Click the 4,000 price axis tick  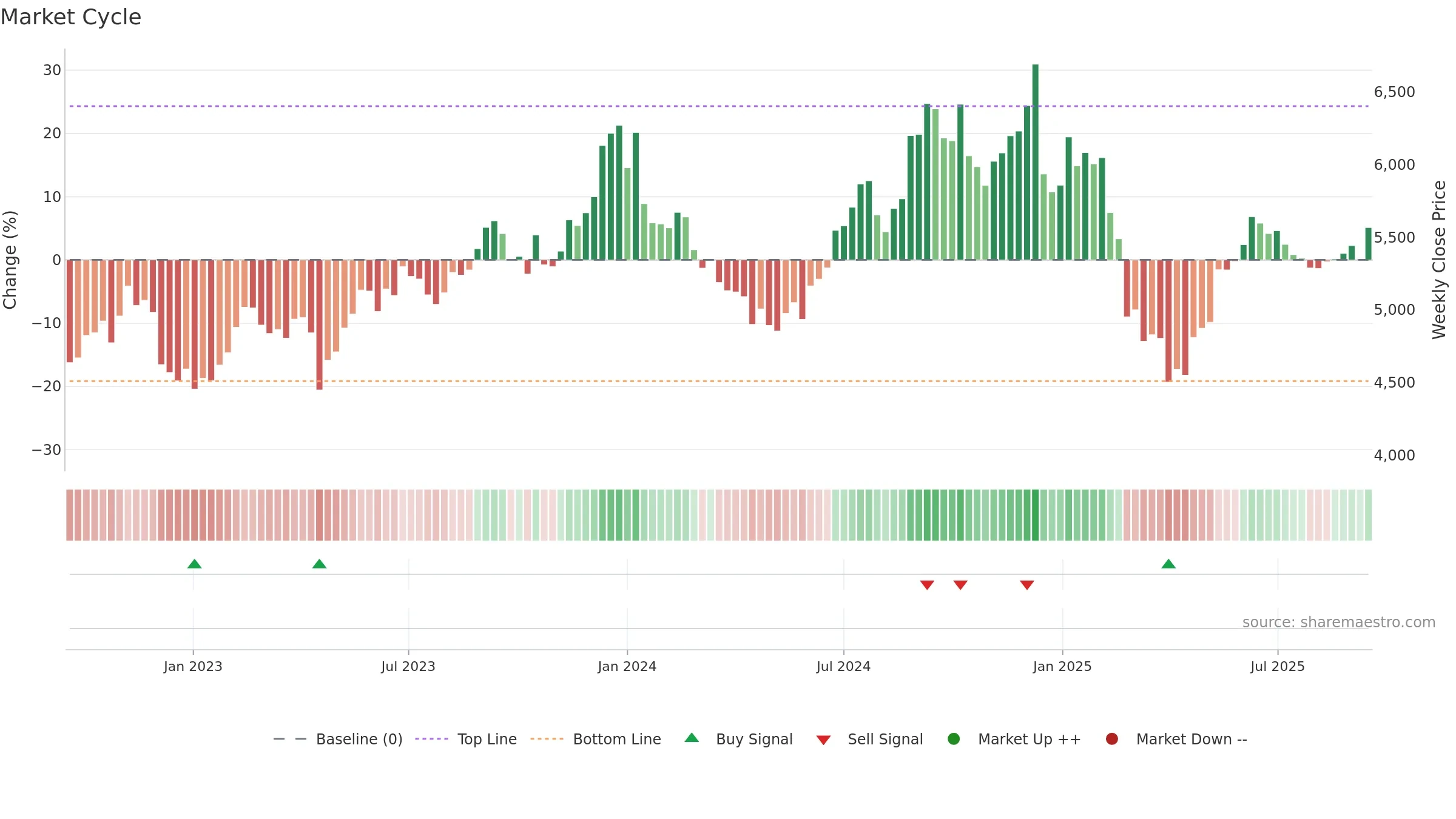coord(1394,456)
